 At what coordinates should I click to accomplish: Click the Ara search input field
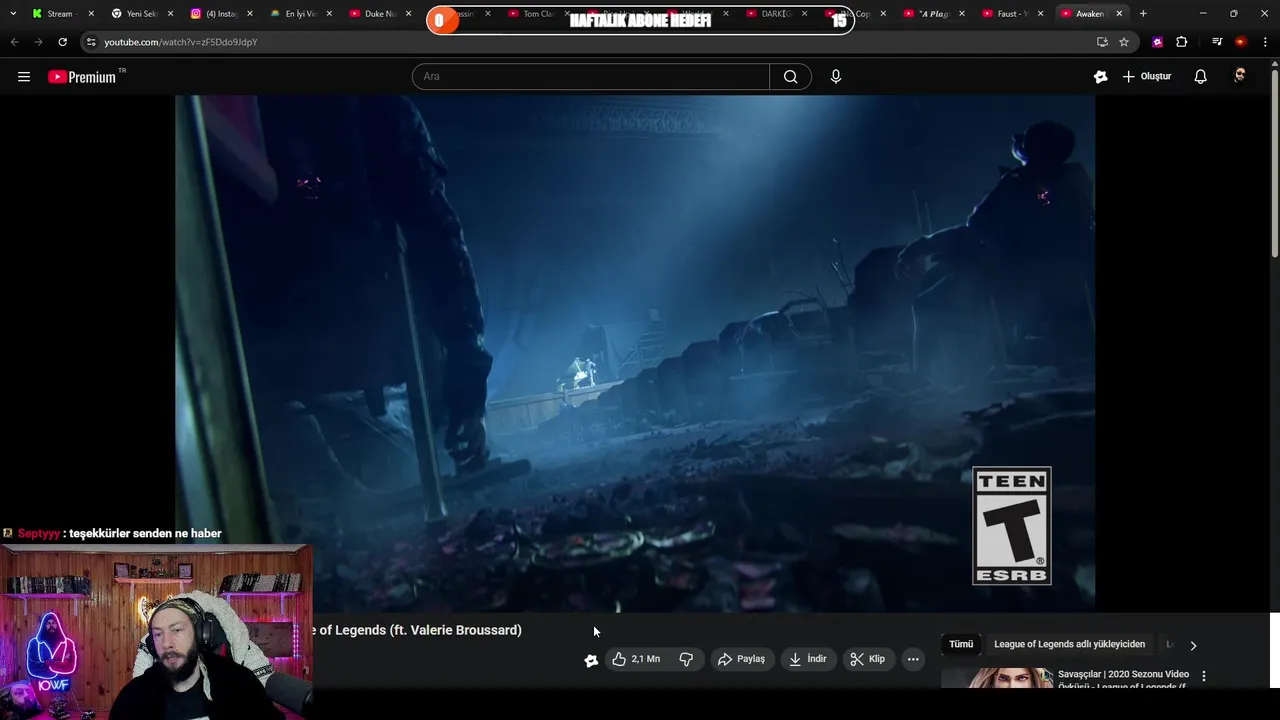[x=590, y=77]
